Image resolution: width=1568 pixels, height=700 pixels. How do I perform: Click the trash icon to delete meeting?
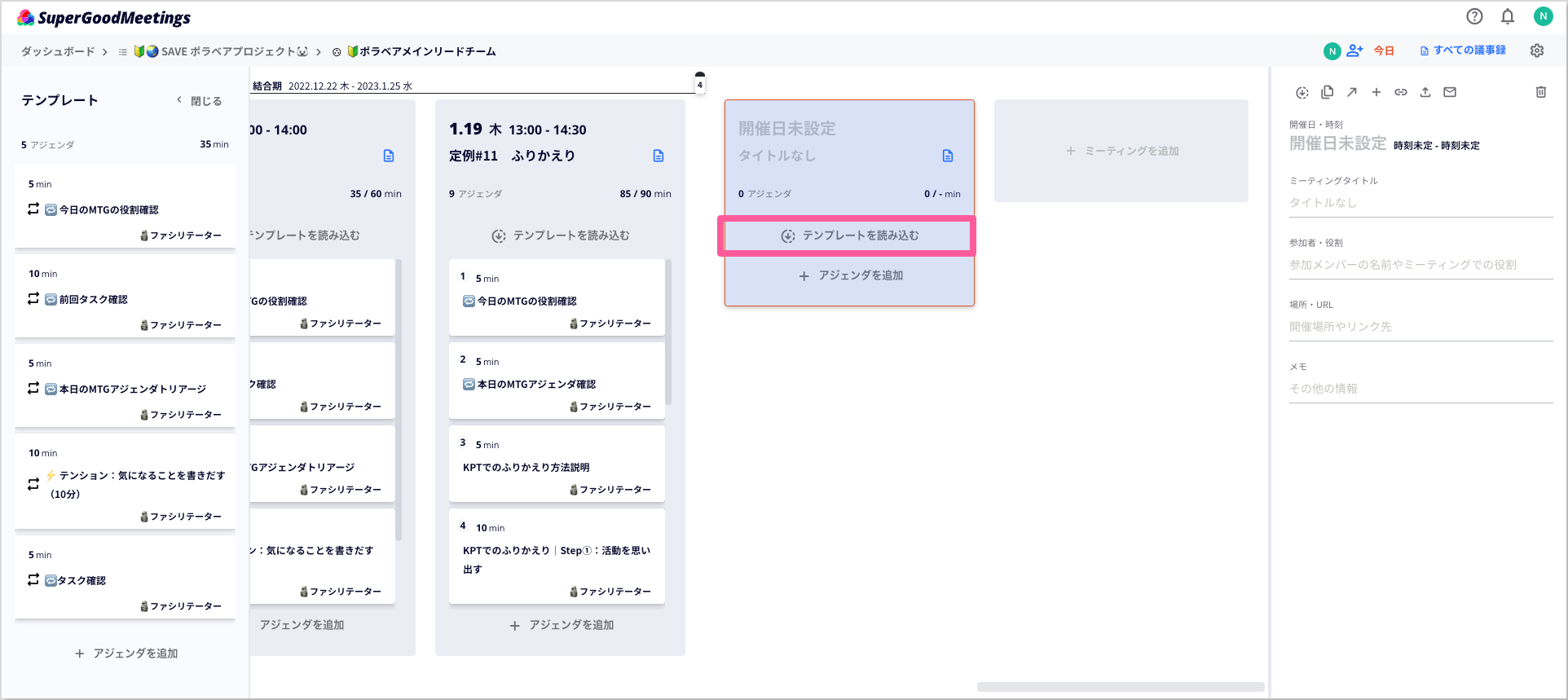[x=1540, y=92]
